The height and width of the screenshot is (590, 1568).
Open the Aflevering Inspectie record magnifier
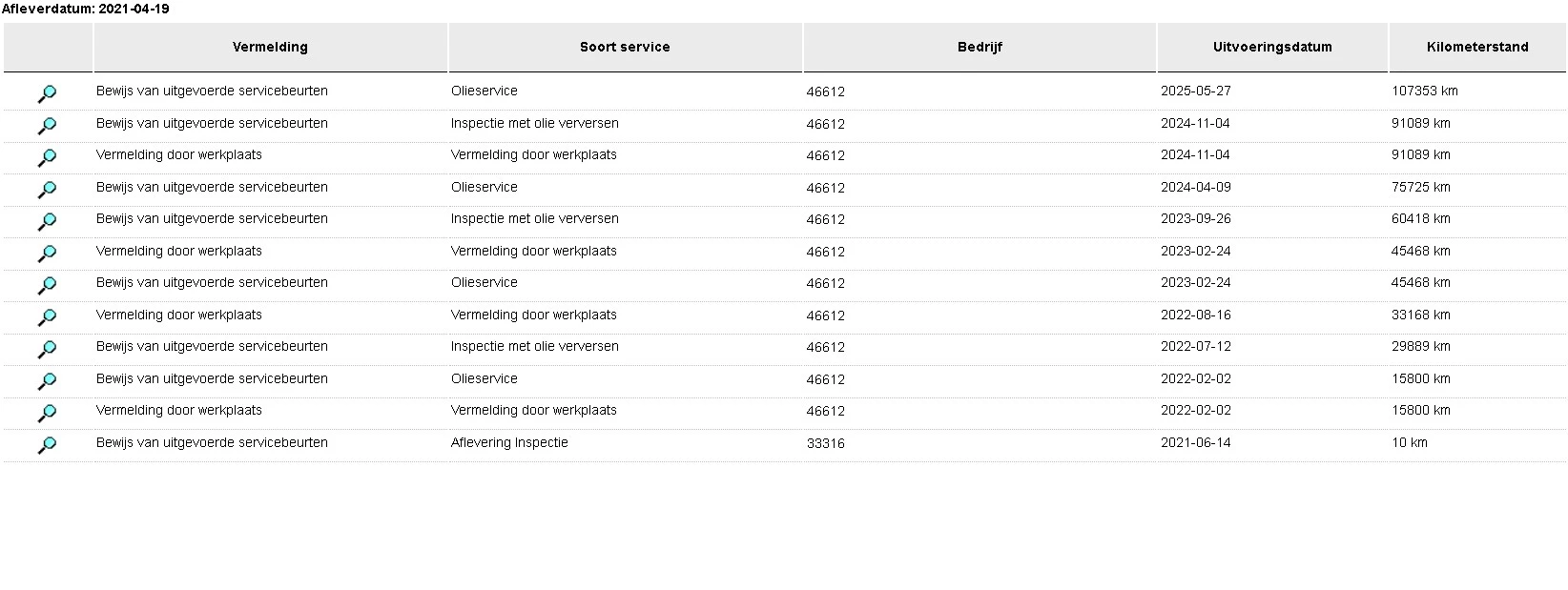47,445
